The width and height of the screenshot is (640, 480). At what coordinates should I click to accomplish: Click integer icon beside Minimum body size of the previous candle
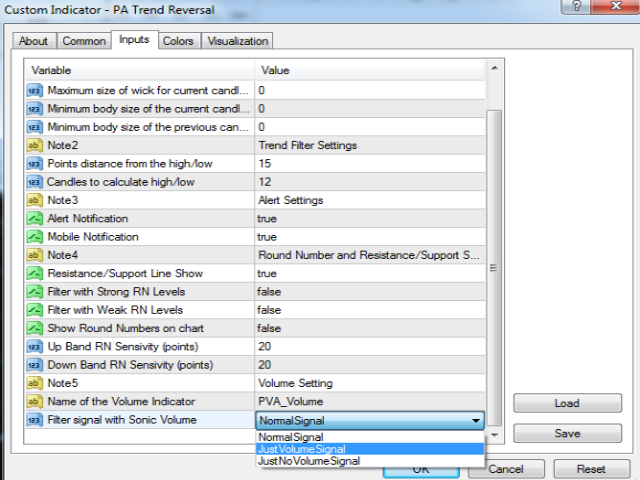click(35, 127)
